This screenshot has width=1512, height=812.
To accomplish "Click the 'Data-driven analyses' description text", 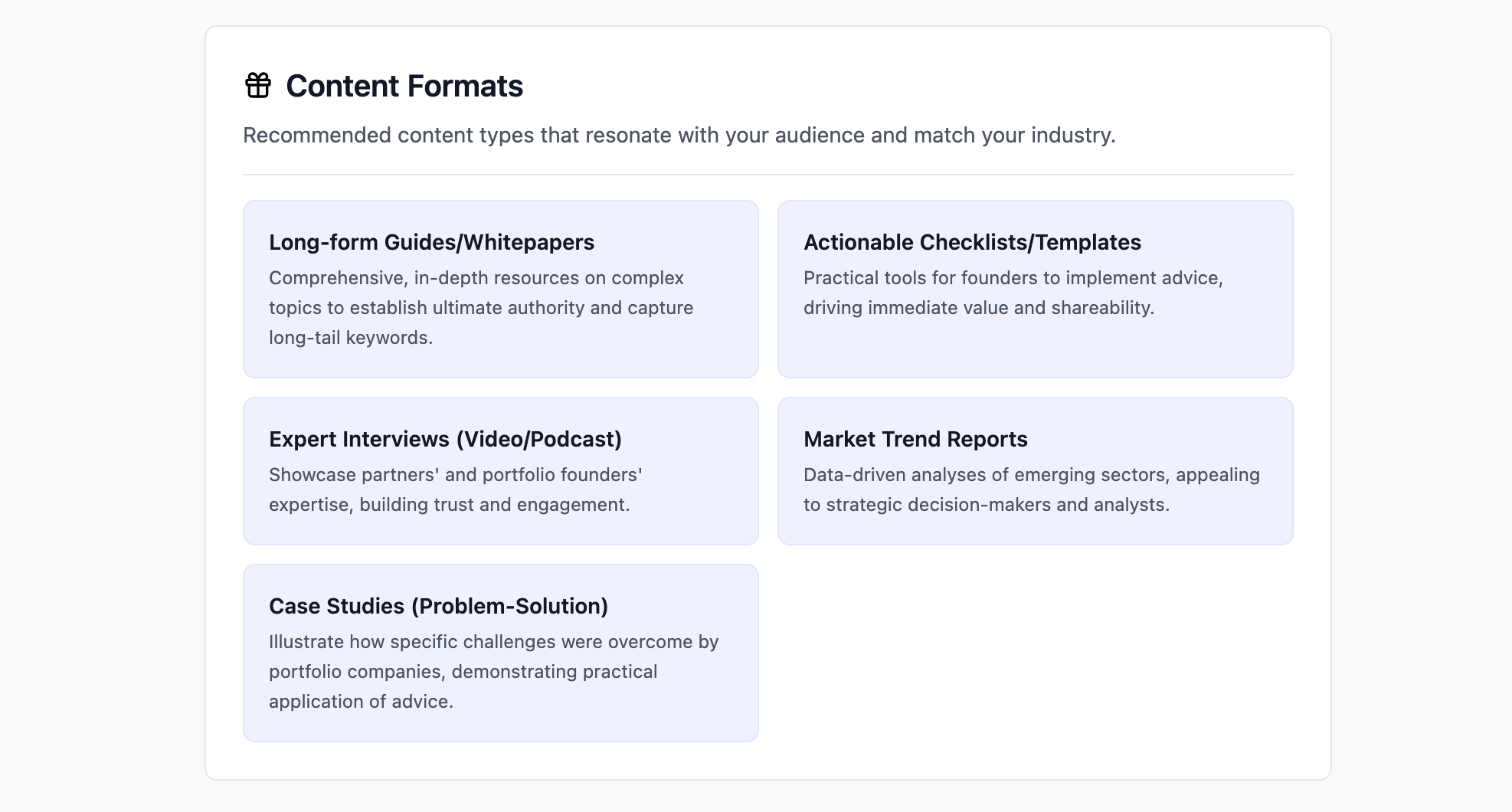I will click(1032, 489).
